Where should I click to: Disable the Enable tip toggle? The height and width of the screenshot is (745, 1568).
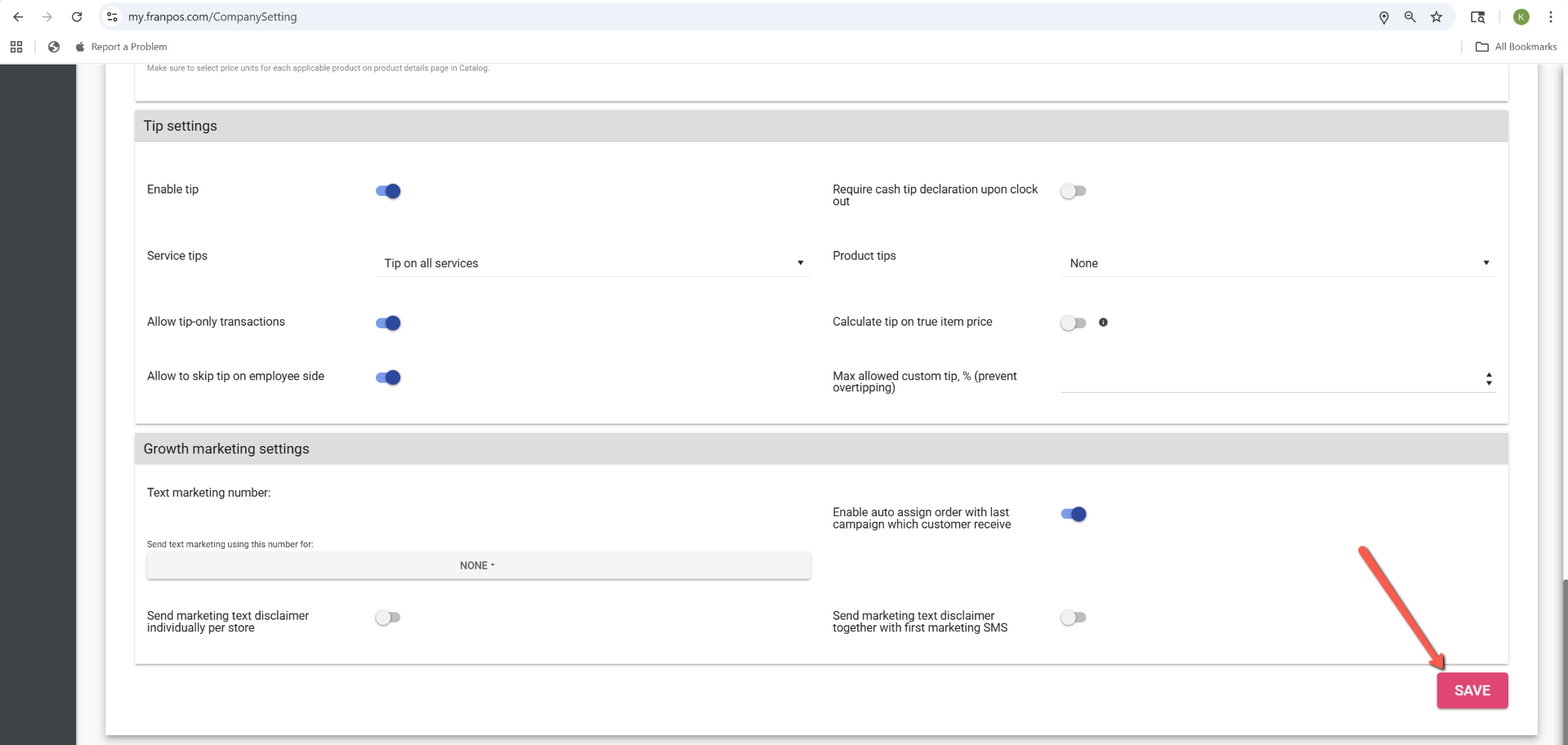(388, 191)
